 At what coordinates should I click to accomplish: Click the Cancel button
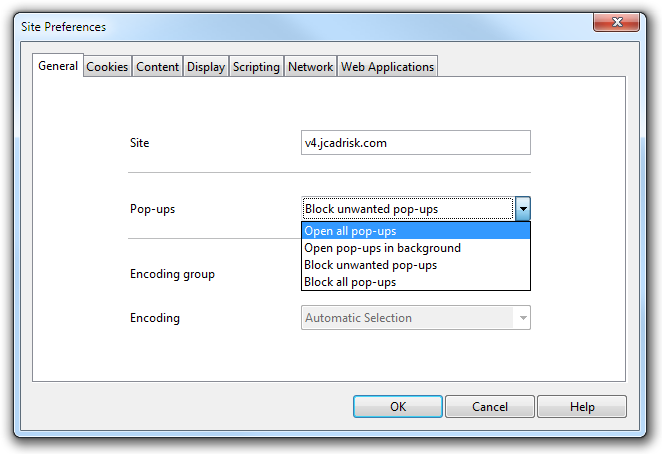[490, 407]
